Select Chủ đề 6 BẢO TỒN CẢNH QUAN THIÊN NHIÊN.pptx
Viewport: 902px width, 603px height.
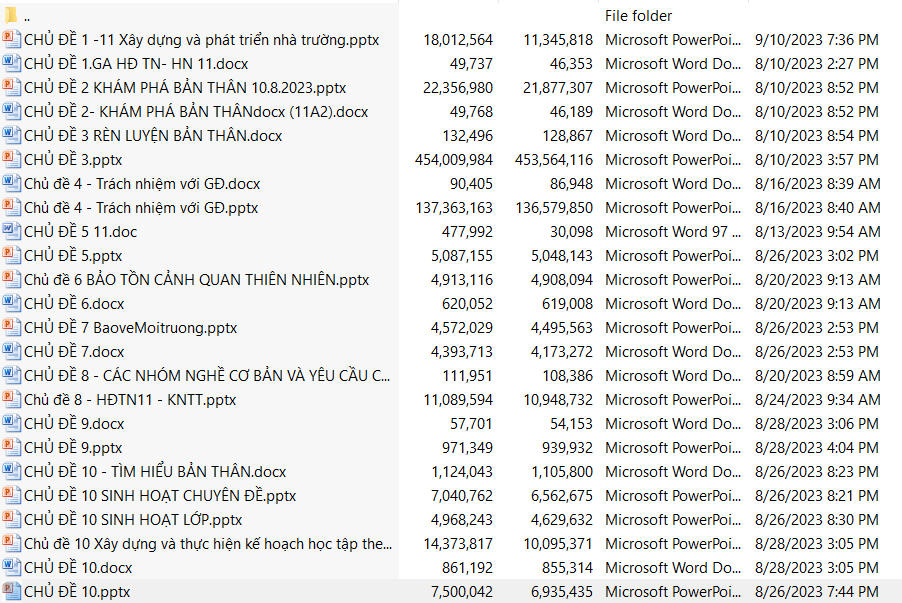tap(196, 280)
